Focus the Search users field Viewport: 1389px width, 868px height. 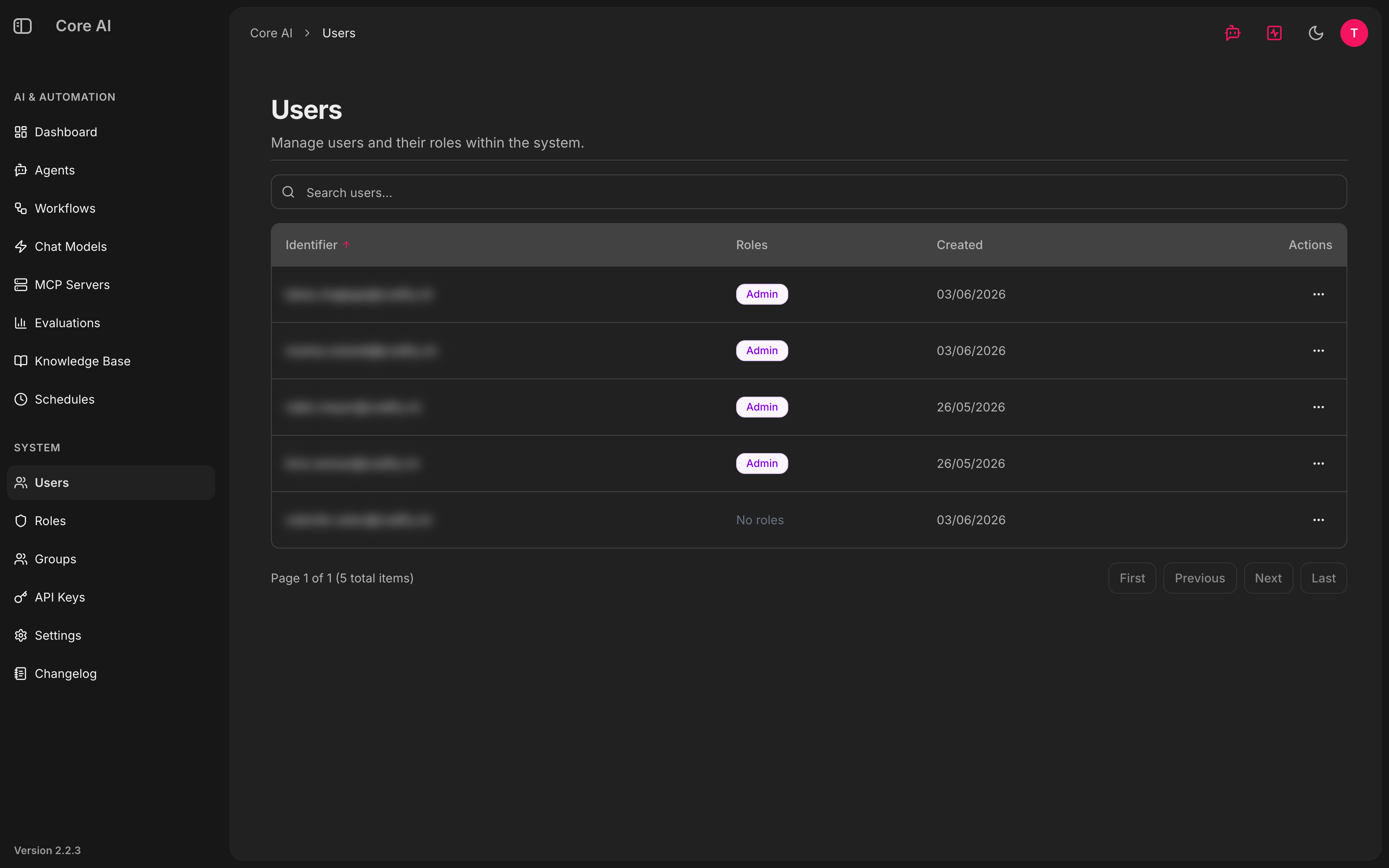(809, 192)
